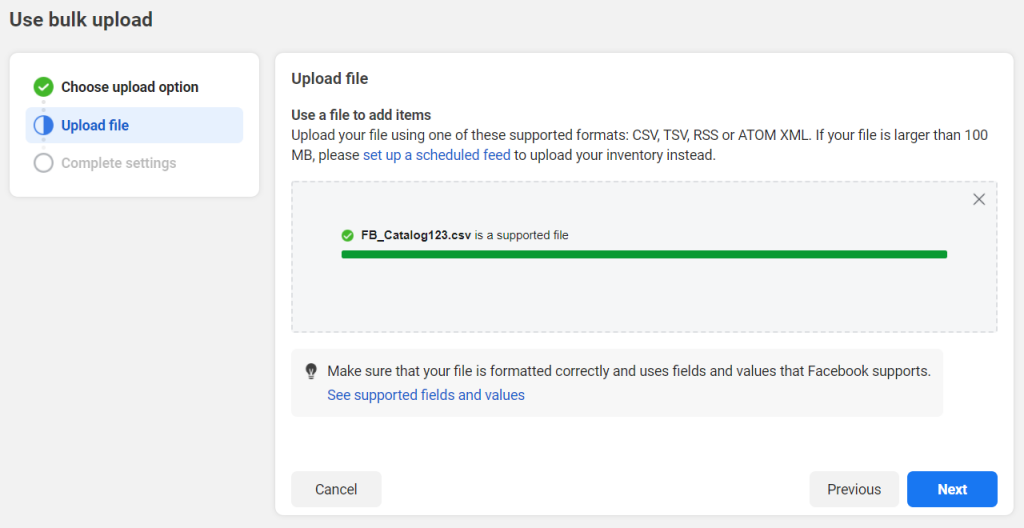Click the green upload progress bar

tap(644, 254)
